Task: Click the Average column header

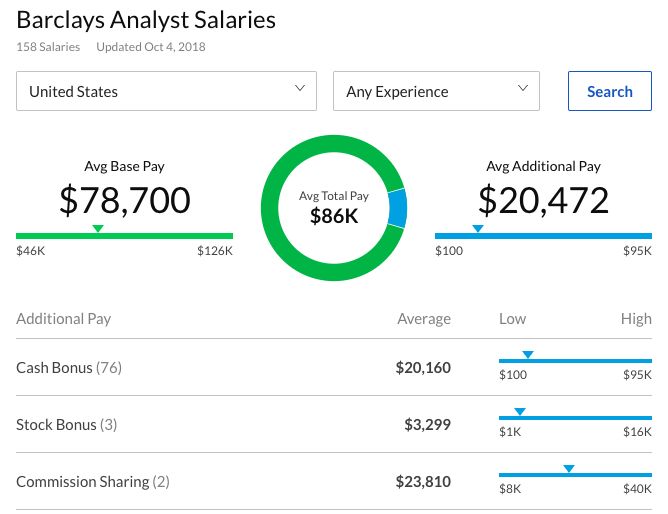Action: pyautogui.click(x=424, y=319)
